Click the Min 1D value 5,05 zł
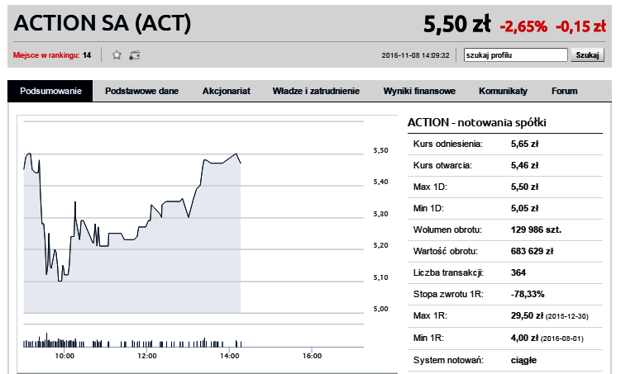640x374 pixels. 524,208
